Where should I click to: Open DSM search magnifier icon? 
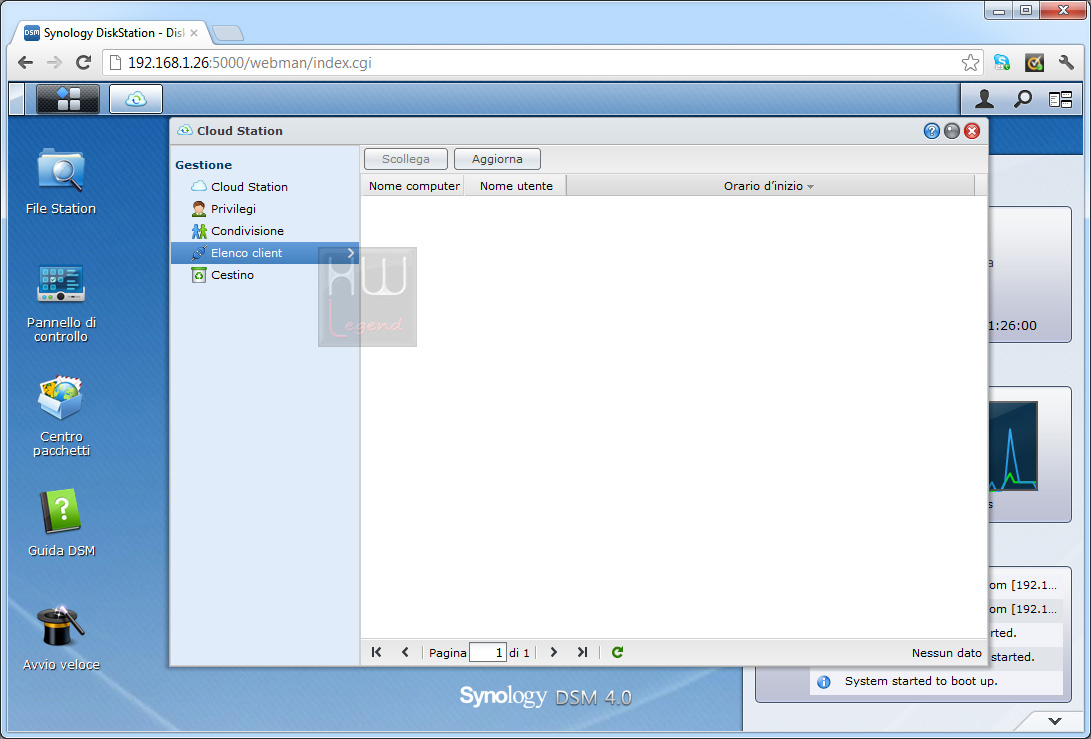(1022, 99)
